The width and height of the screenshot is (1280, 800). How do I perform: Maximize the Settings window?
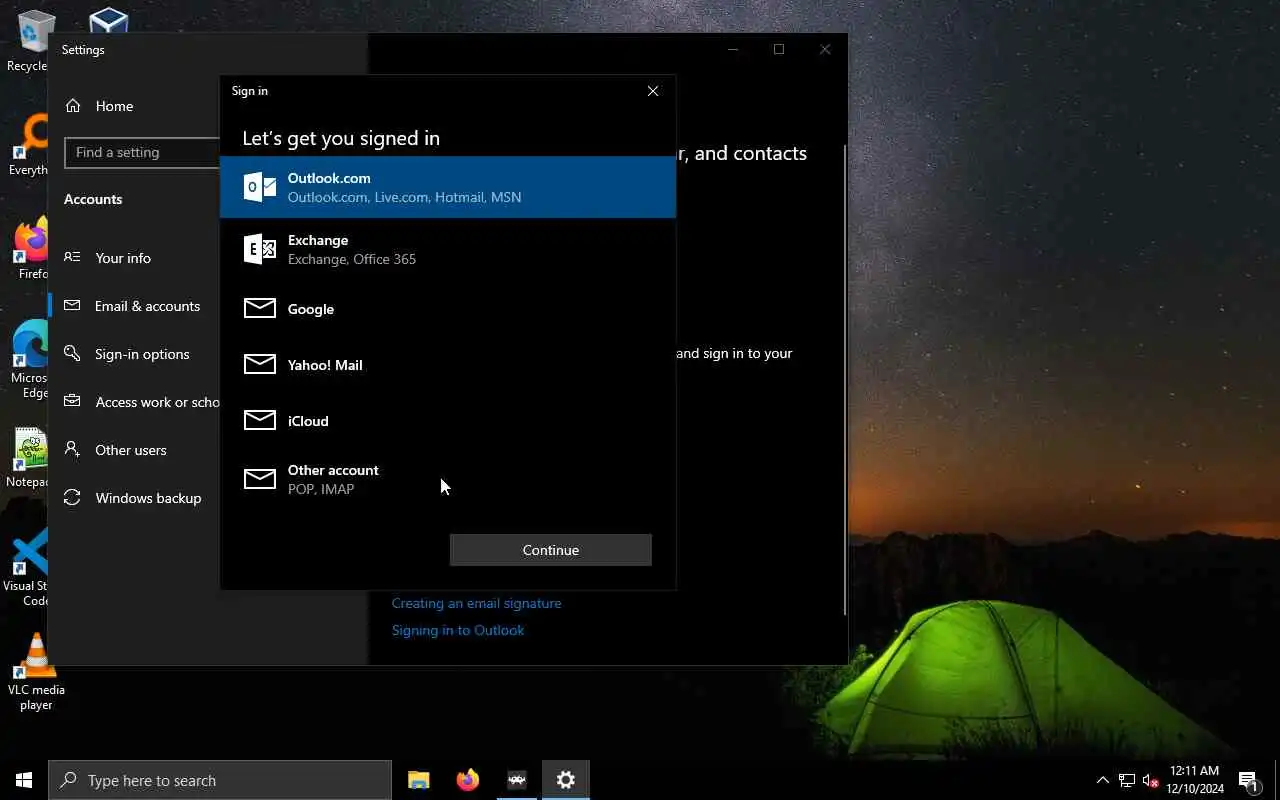[x=779, y=49]
